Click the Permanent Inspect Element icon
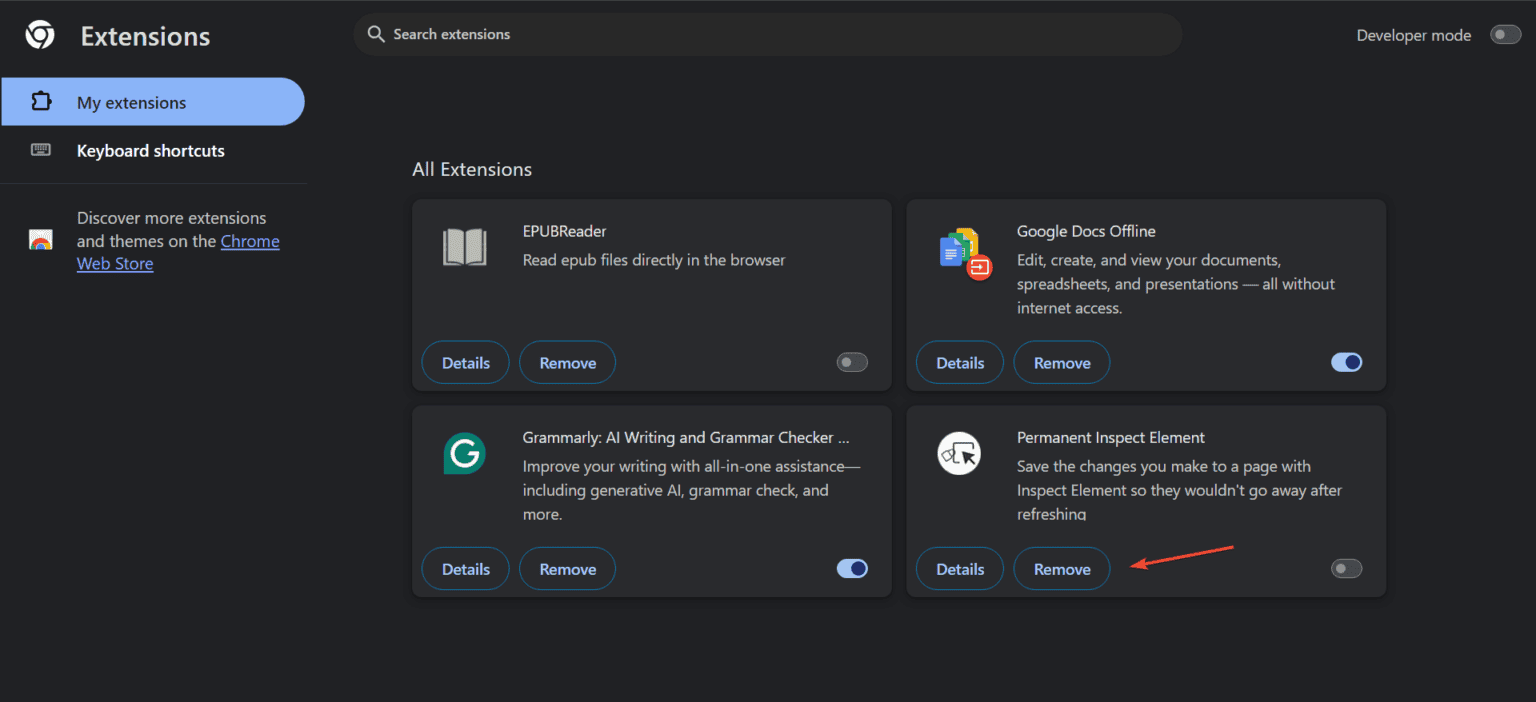The width and height of the screenshot is (1536, 702). [x=959, y=454]
